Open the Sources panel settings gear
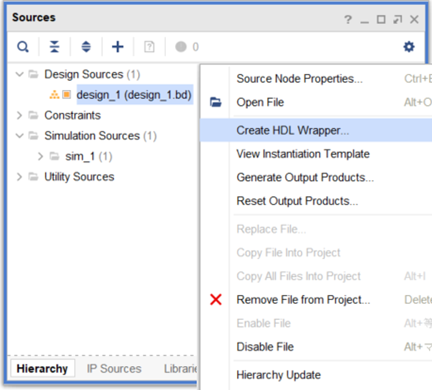 click(x=409, y=47)
